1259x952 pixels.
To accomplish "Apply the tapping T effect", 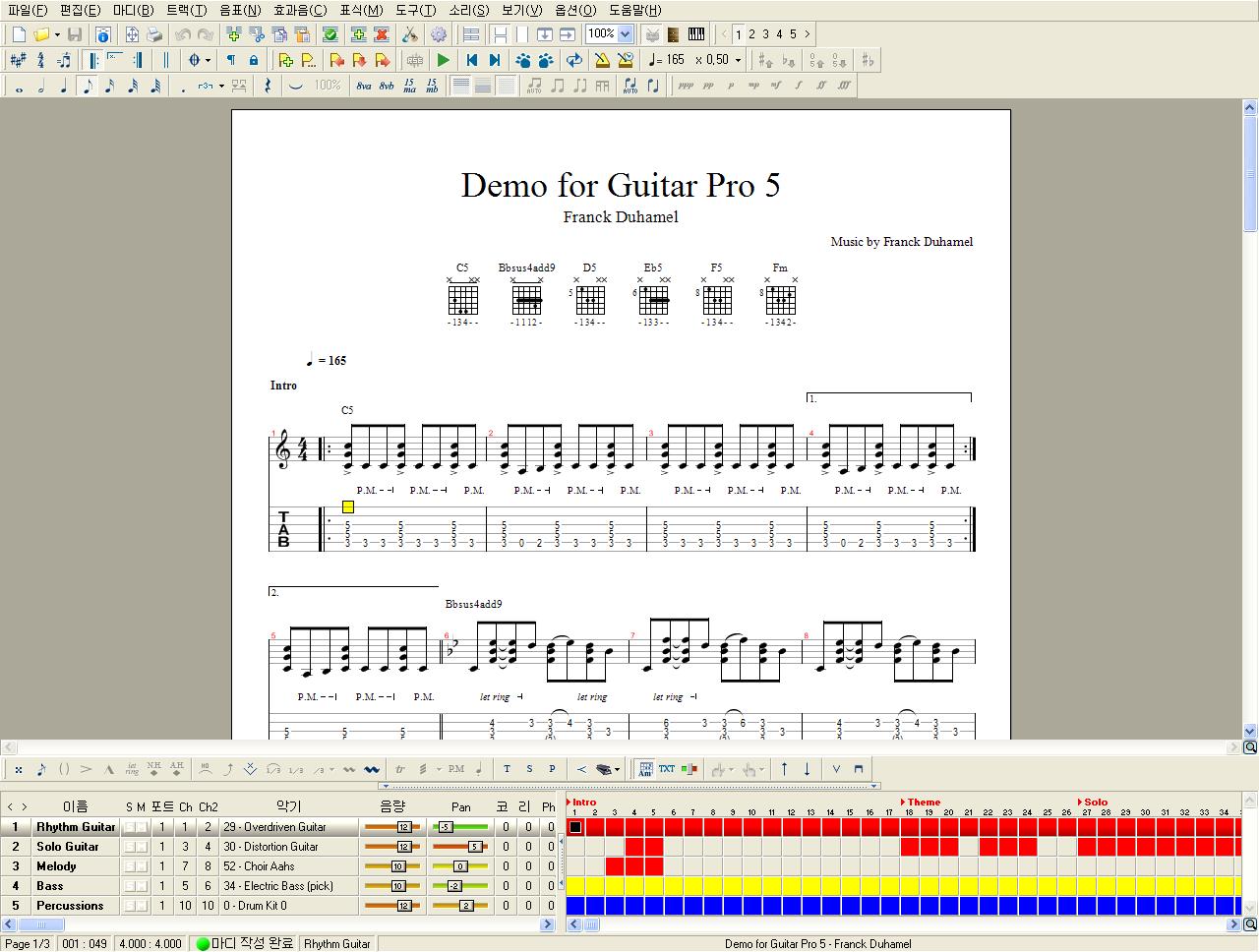I will click(507, 769).
